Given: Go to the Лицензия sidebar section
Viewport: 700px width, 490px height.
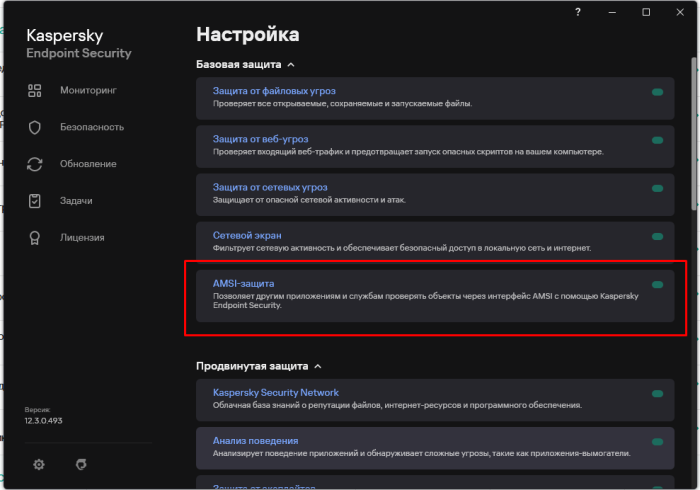Looking at the screenshot, I should tap(82, 237).
